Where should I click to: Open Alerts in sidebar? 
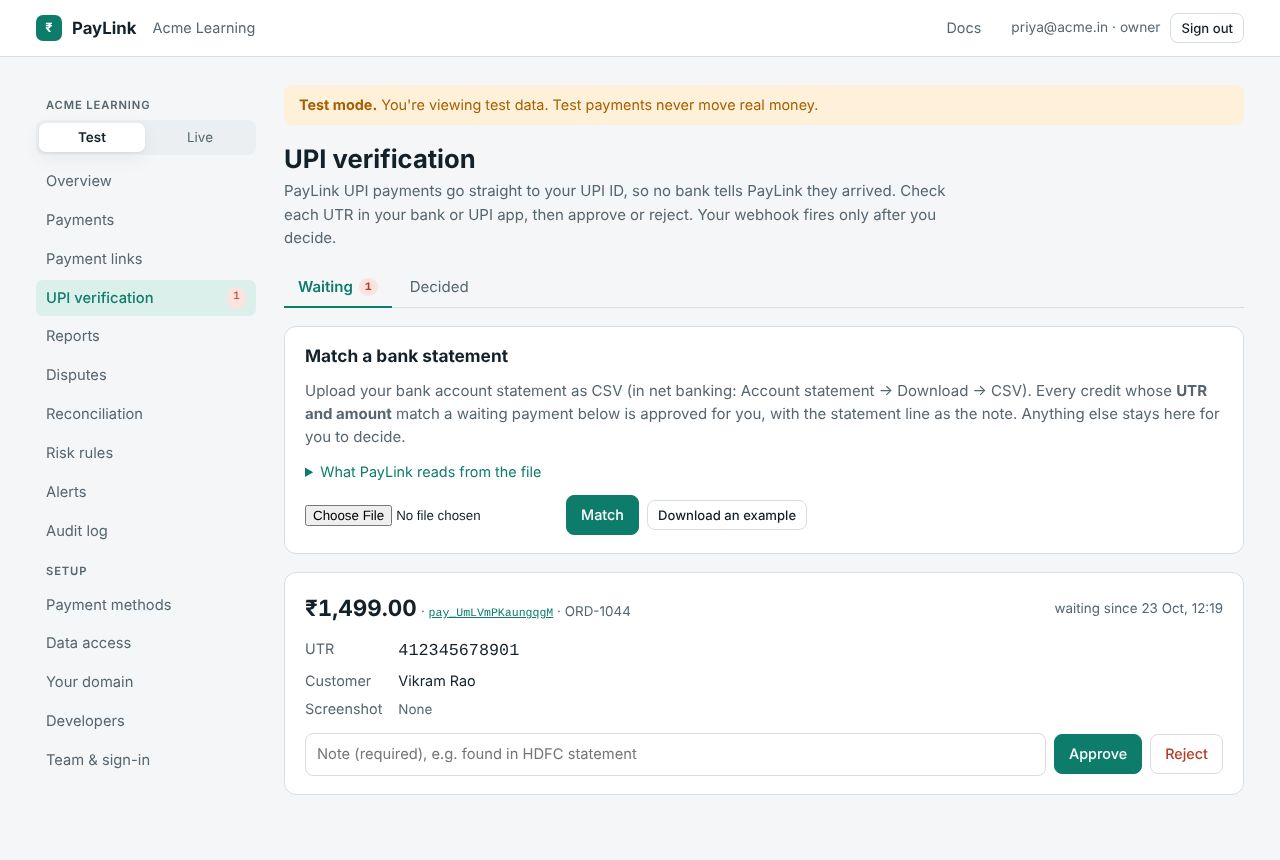click(x=146, y=492)
